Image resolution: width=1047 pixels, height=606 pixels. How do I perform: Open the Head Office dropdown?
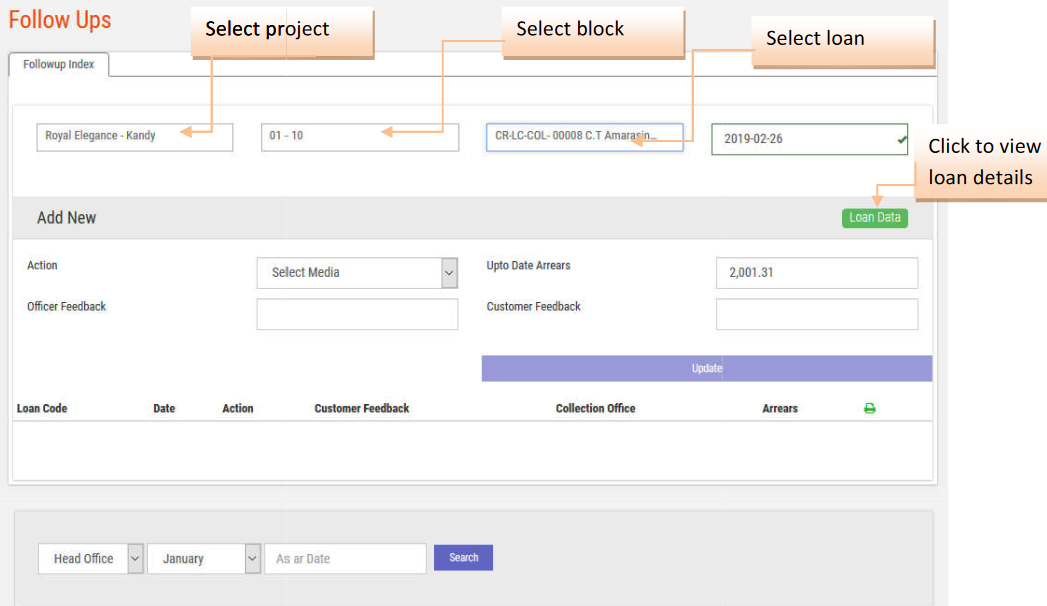pos(91,559)
